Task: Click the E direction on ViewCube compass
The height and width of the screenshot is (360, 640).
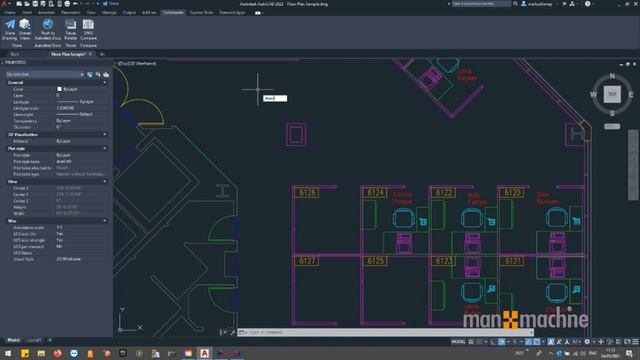Action: 631,94
